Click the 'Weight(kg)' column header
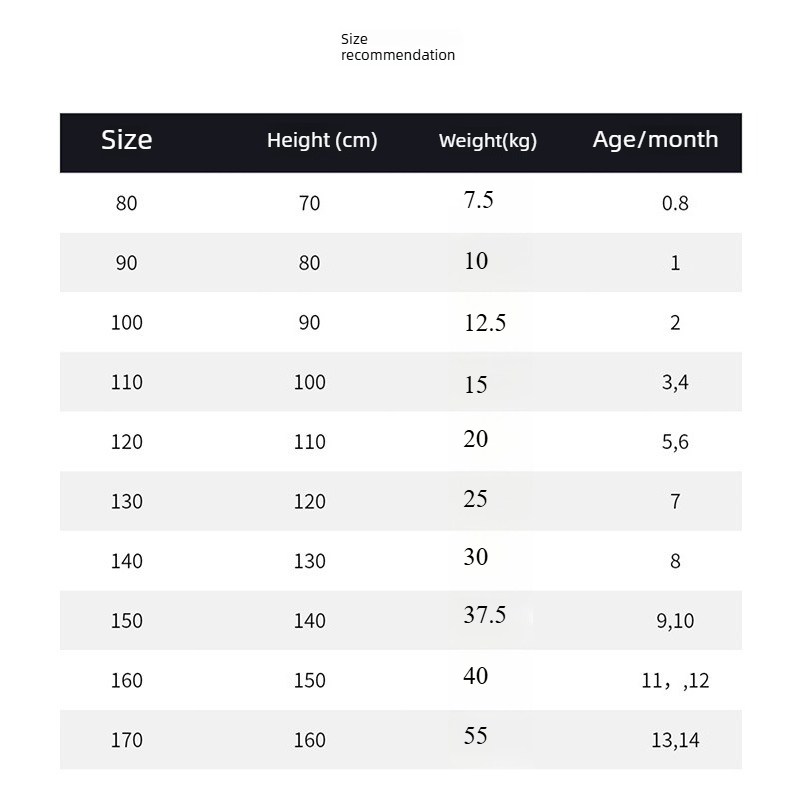 [x=488, y=141]
